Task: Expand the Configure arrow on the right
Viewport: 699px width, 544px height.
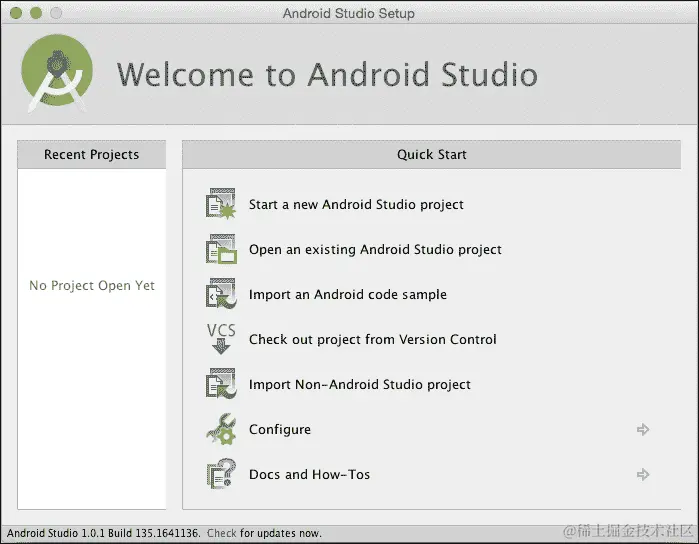Action: pos(643,429)
